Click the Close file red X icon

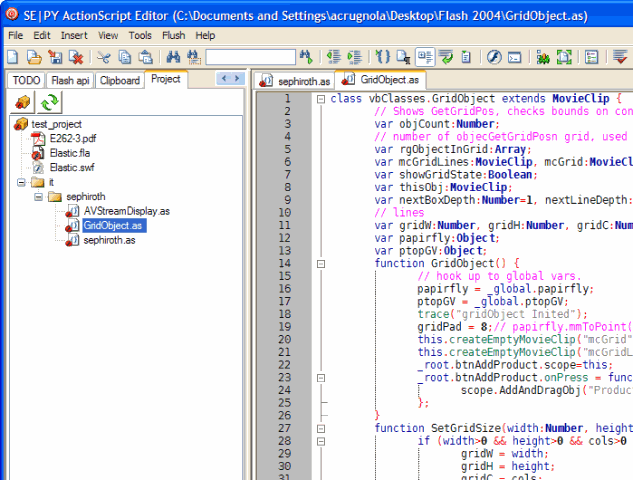[76, 57]
